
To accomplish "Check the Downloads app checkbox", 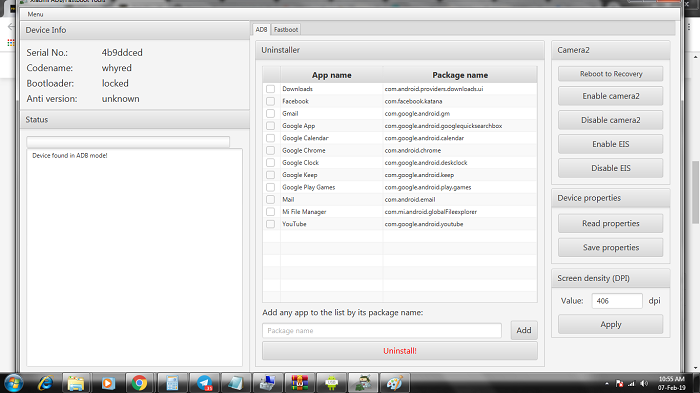I will (x=271, y=89).
